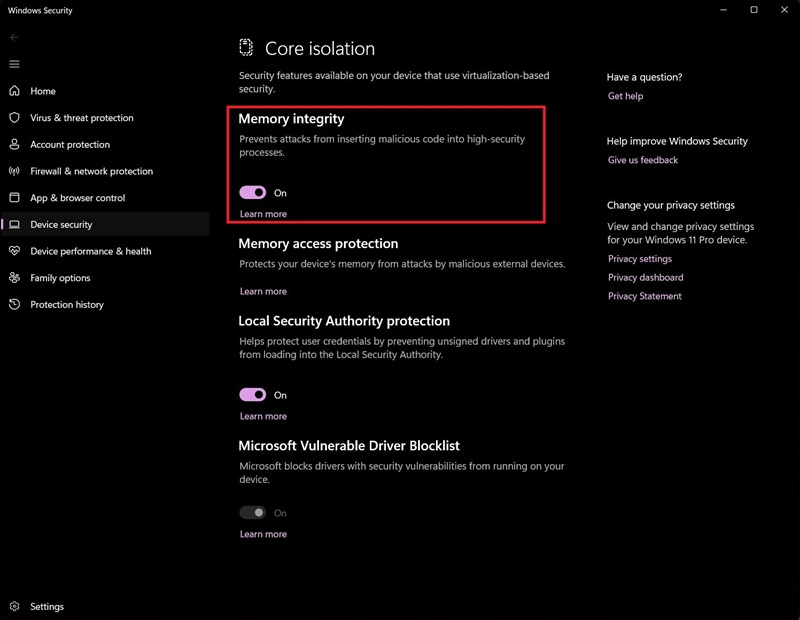
Task: Open Settings using the gear icon
Action: [x=16, y=606]
